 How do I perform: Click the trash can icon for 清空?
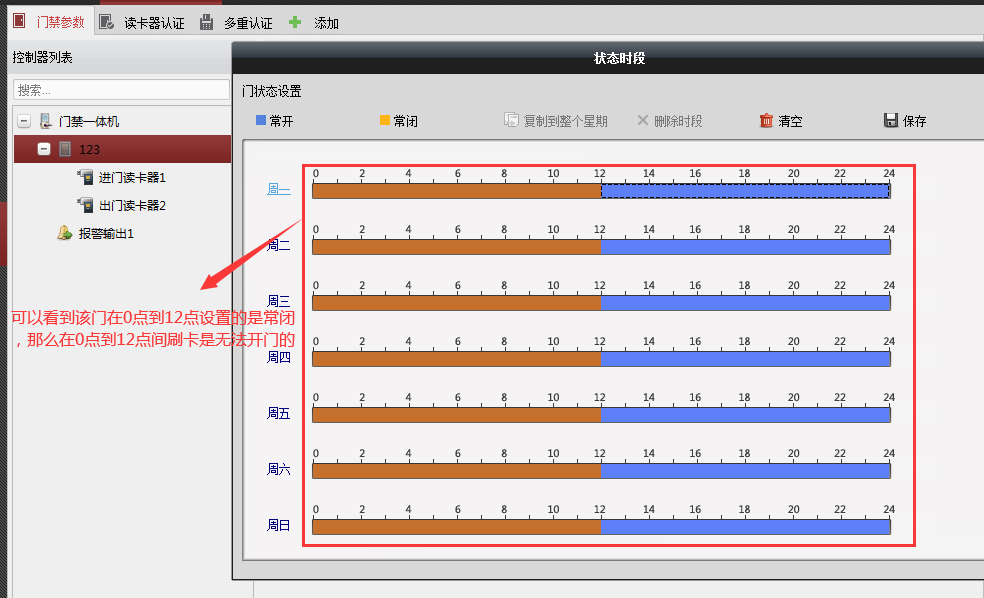click(x=767, y=121)
